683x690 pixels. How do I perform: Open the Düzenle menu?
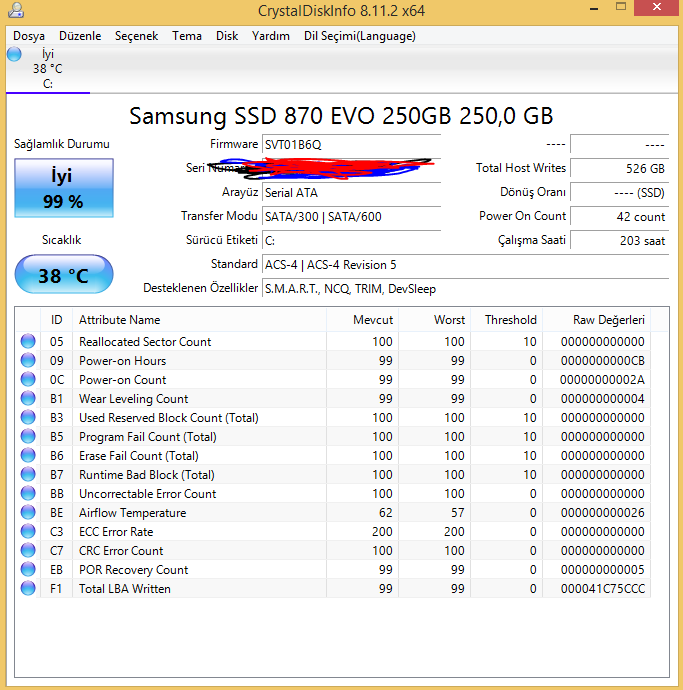80,36
